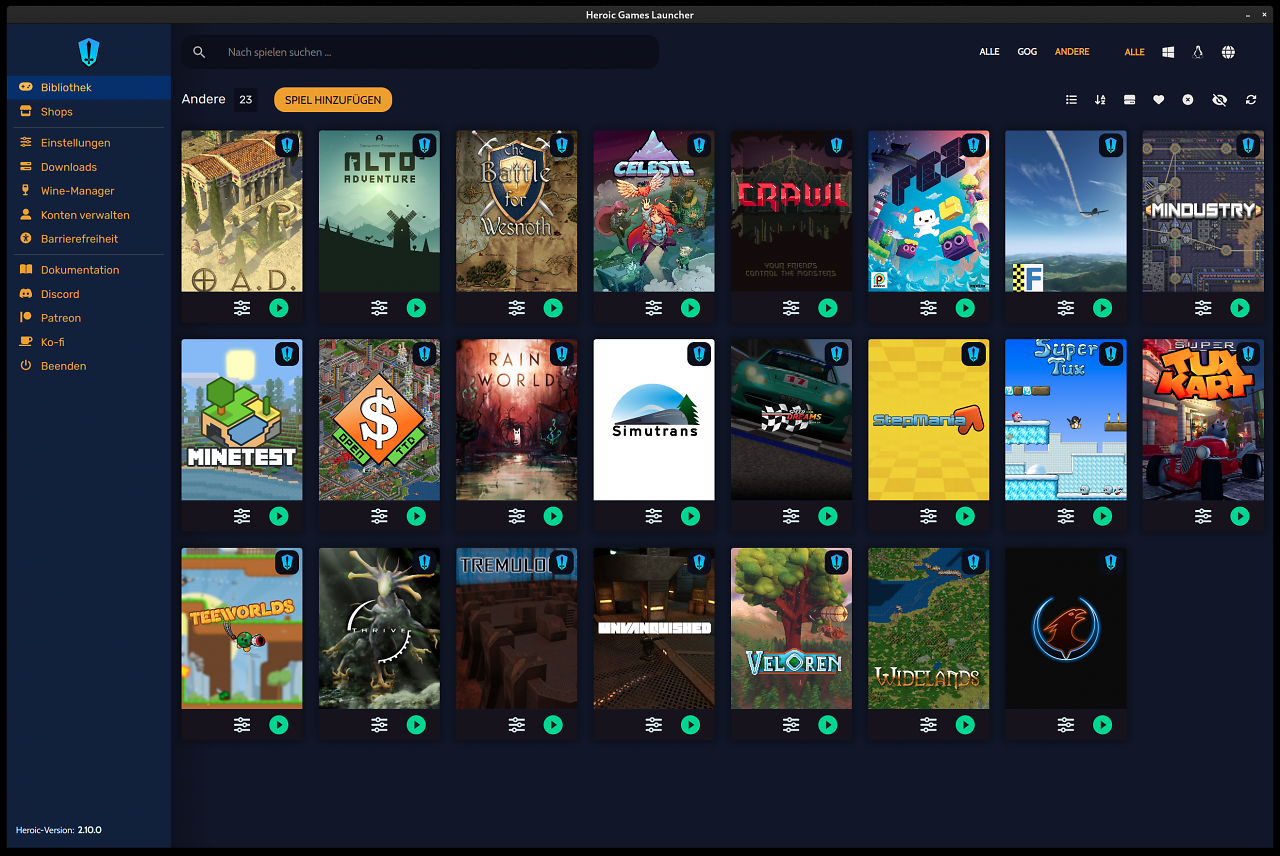Click Heroic badge on Minetest cover
This screenshot has height=856, width=1280.
pyautogui.click(x=287, y=354)
